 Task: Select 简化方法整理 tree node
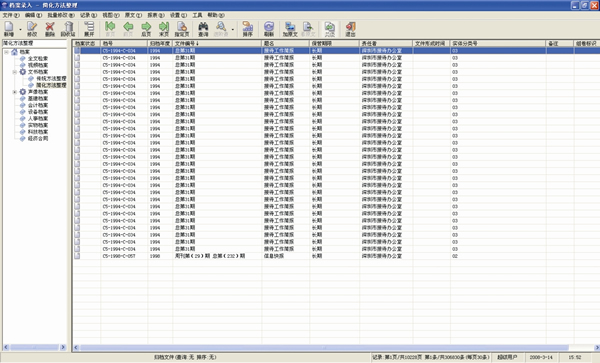(51, 85)
